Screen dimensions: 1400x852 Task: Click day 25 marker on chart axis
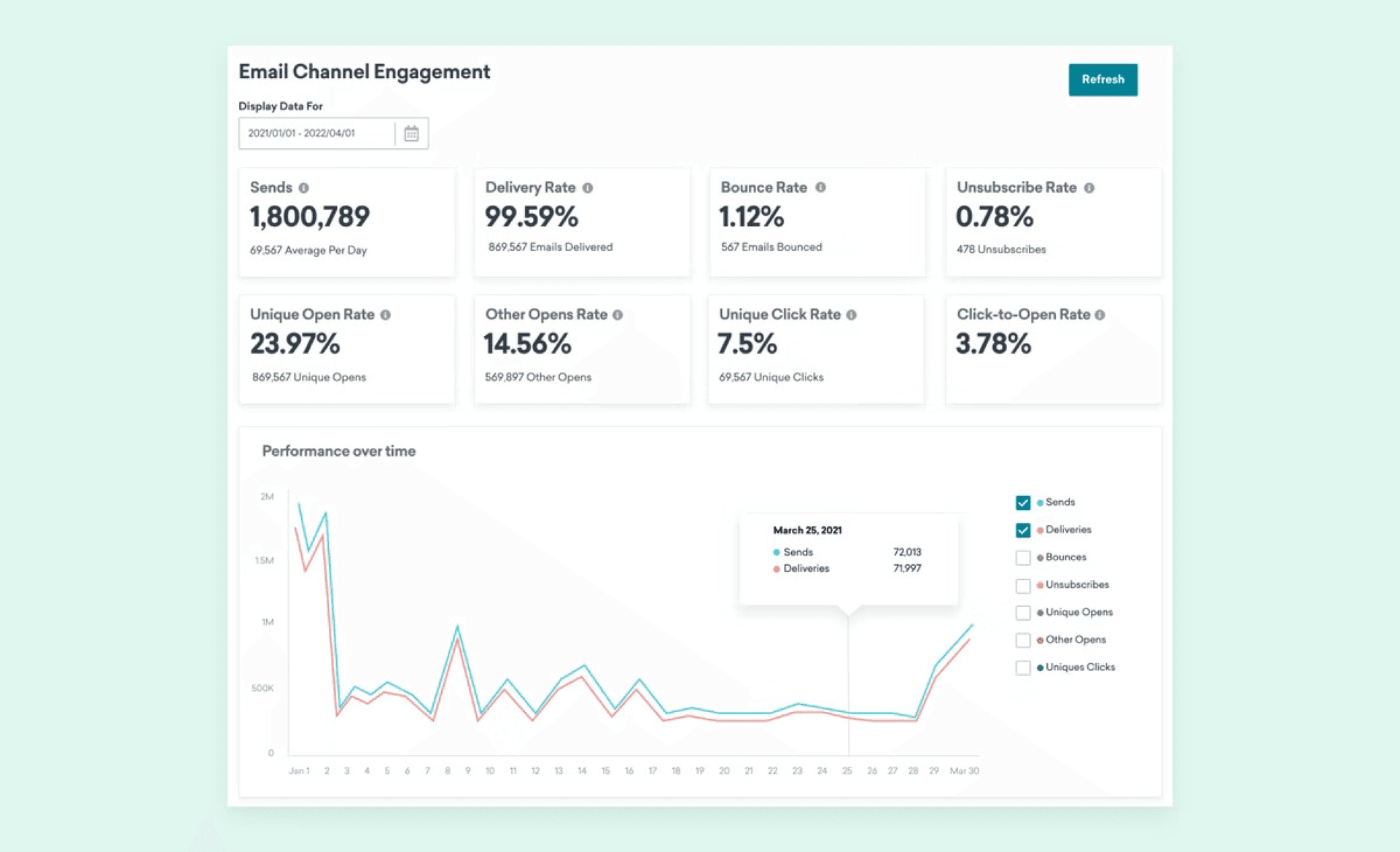pos(847,771)
